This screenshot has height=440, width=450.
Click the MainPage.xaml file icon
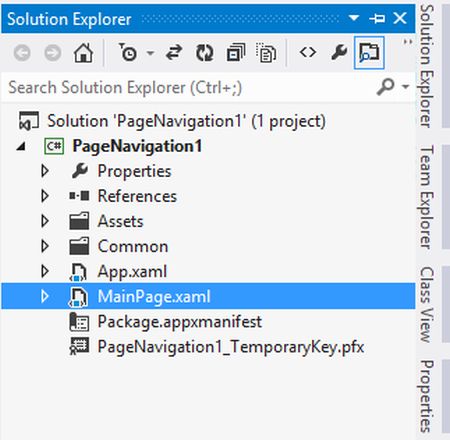(79, 297)
